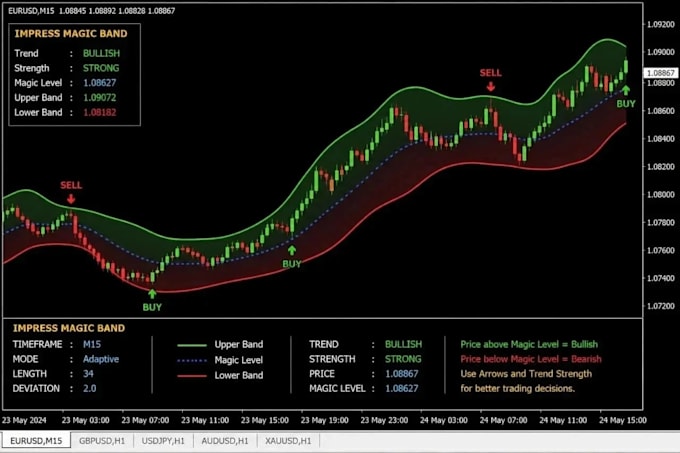Select Lower Band value 1.08182
Image resolution: width=680 pixels, height=453 pixels.
[x=100, y=112]
